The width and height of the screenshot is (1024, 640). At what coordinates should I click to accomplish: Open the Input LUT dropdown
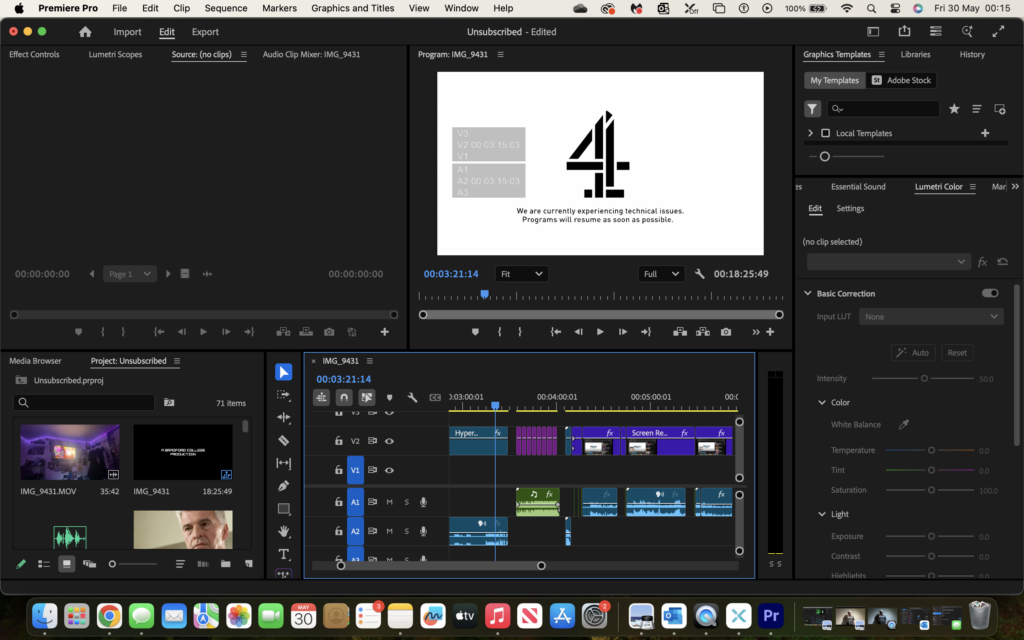point(931,317)
